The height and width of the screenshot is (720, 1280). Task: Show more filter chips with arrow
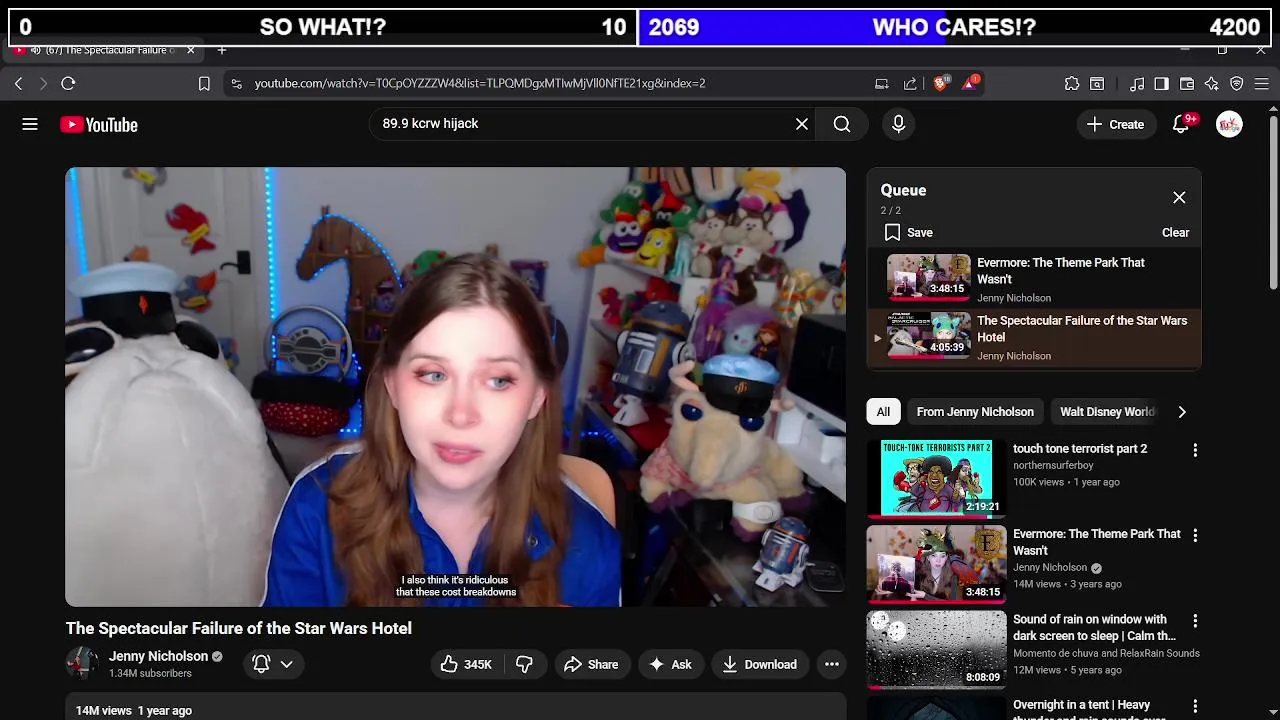pyautogui.click(x=1182, y=412)
